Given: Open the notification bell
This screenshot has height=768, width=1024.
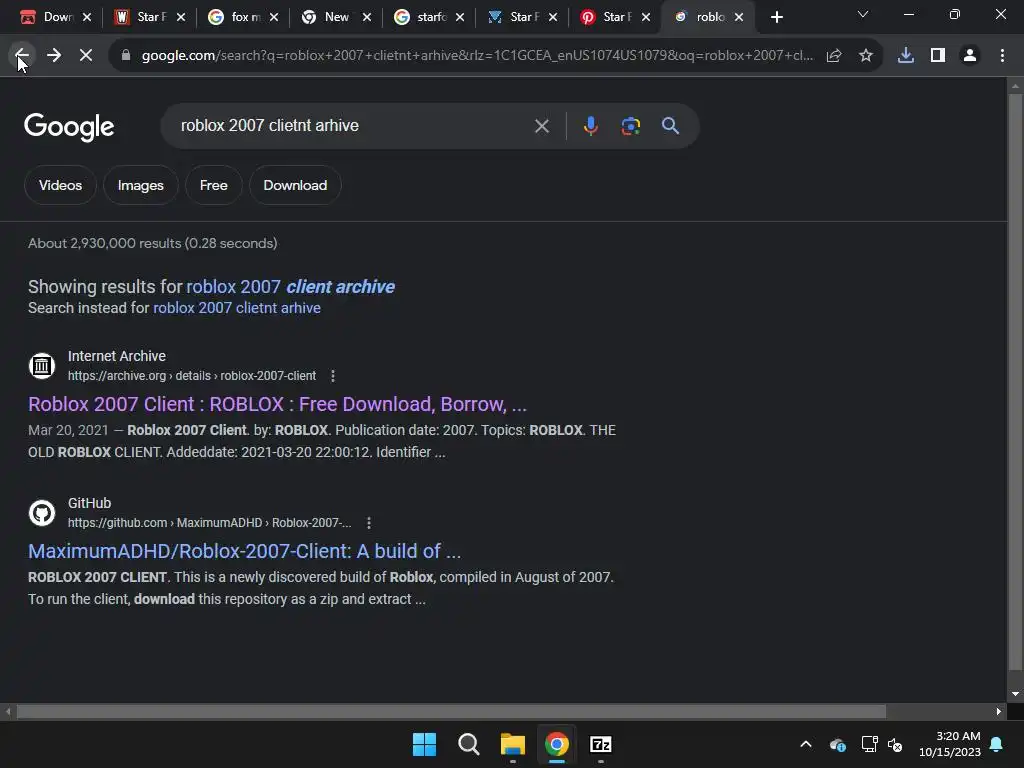Looking at the screenshot, I should click(997, 744).
